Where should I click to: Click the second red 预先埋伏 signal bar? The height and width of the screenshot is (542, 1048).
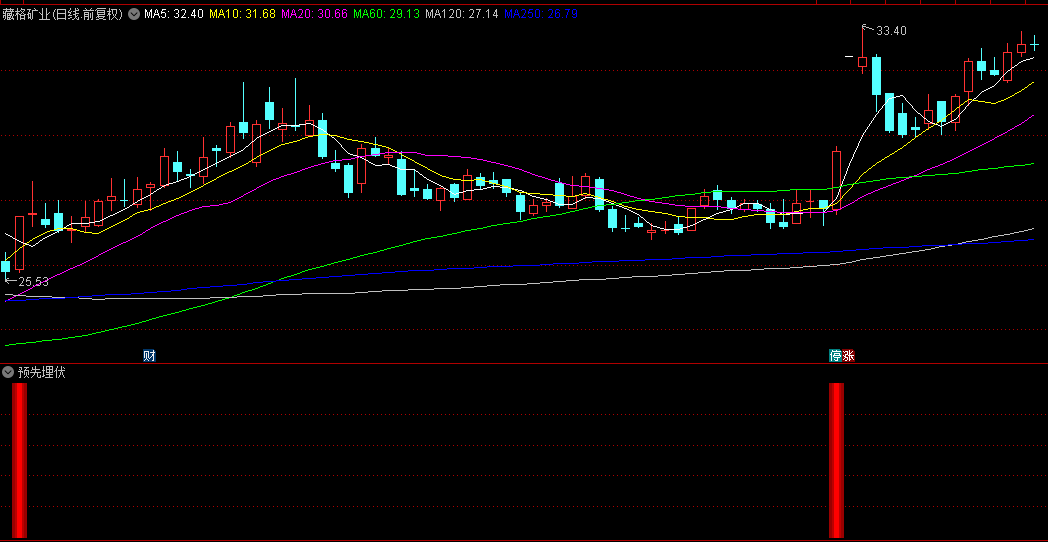pyautogui.click(x=836, y=460)
